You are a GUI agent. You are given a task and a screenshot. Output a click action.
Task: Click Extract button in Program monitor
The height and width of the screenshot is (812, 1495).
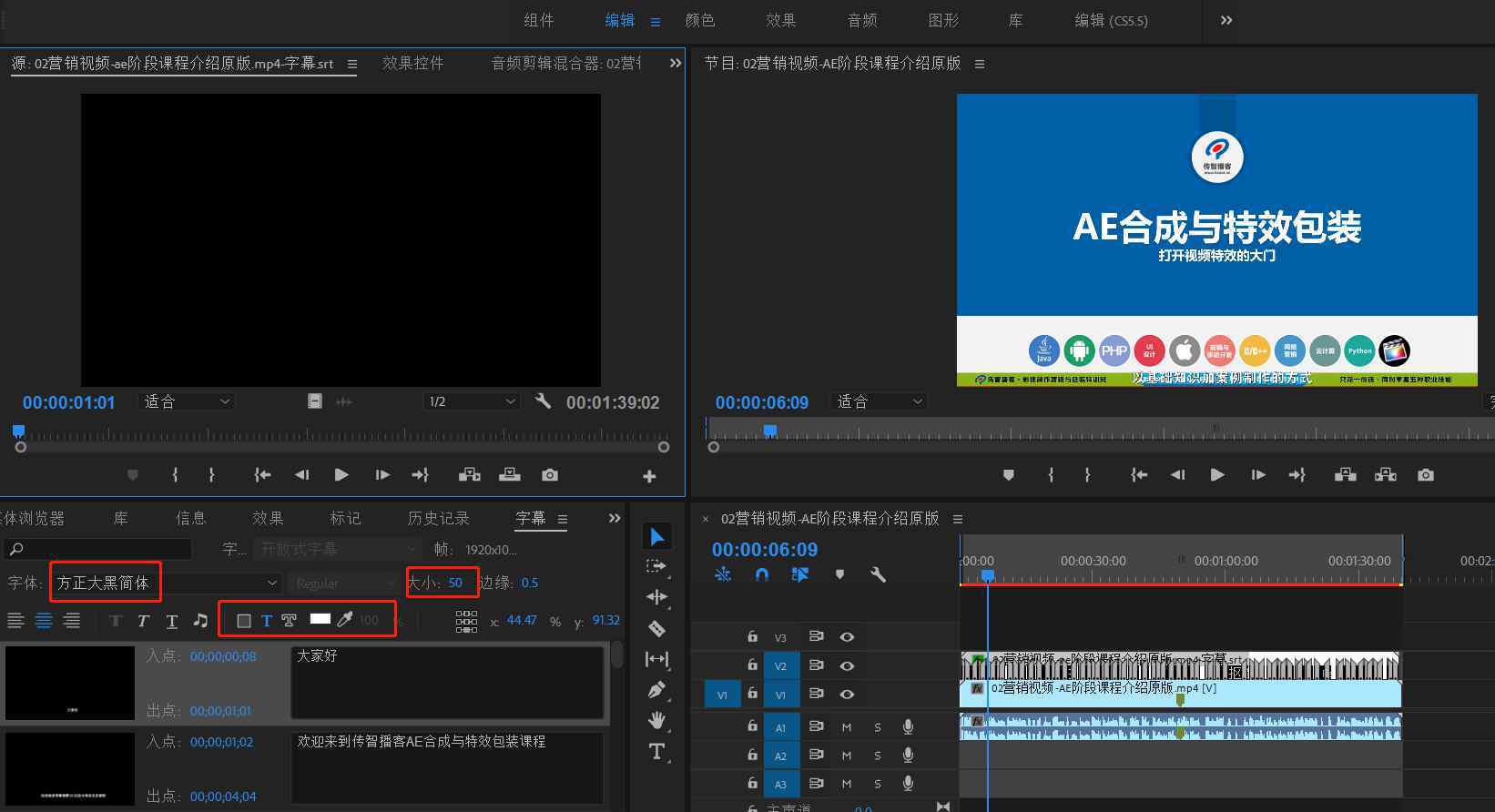pos(1386,475)
